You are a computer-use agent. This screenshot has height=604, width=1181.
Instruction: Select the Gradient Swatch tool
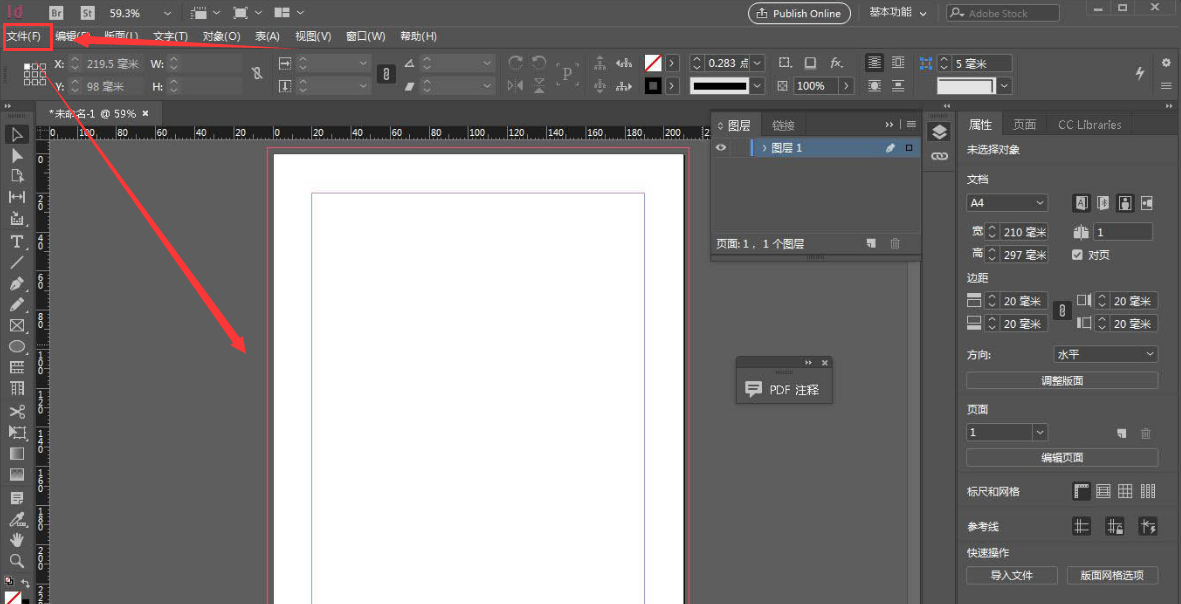point(17,453)
